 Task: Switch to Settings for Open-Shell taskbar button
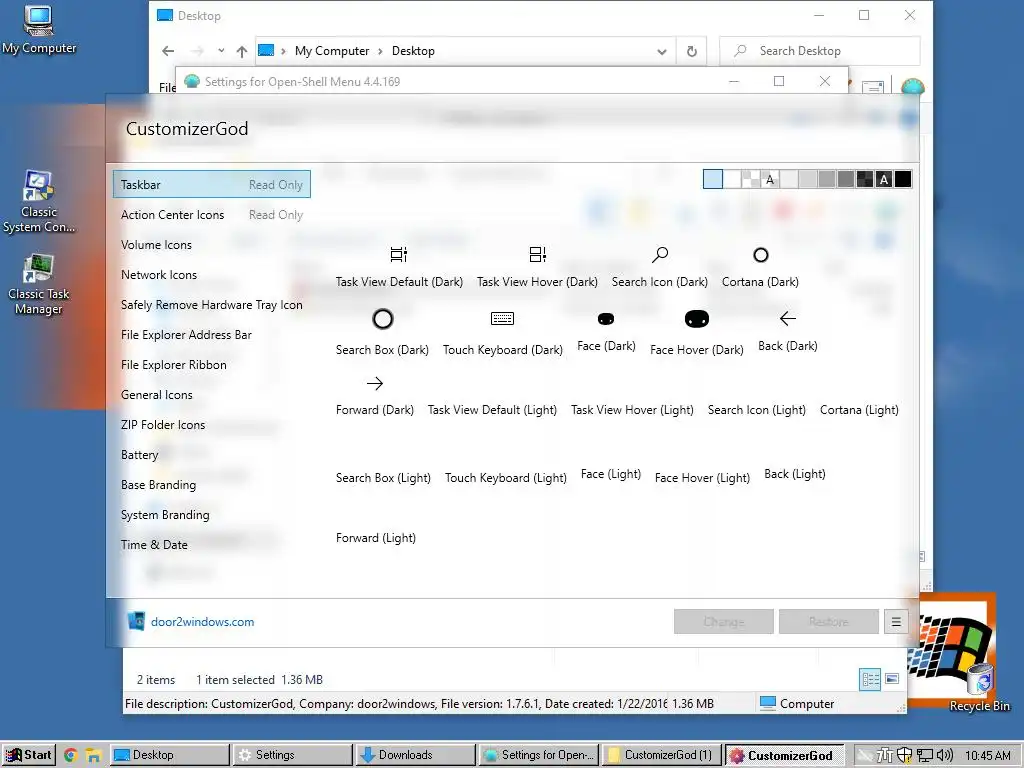pos(538,755)
